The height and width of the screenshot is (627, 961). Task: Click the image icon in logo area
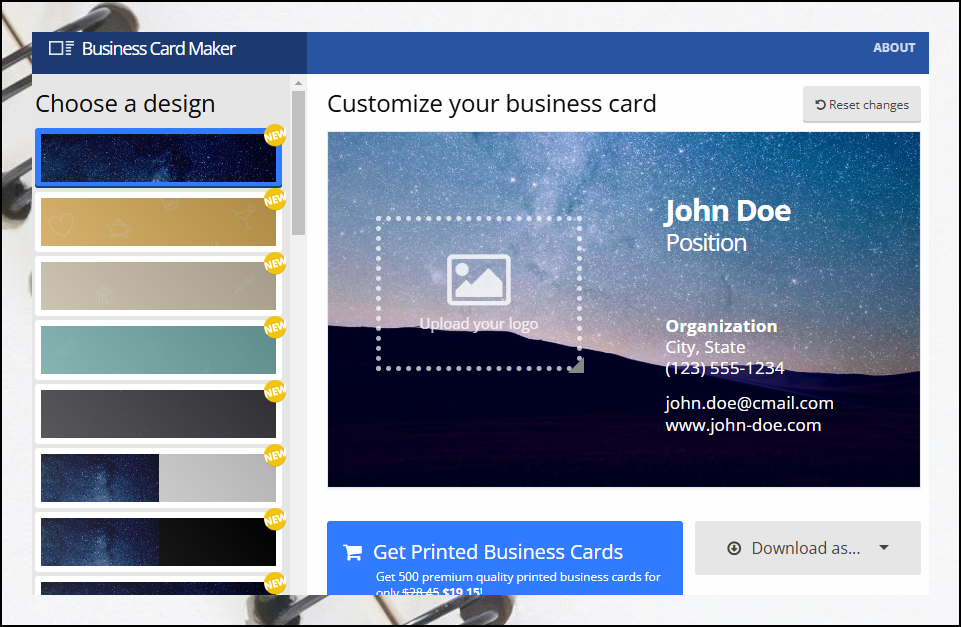[479, 279]
